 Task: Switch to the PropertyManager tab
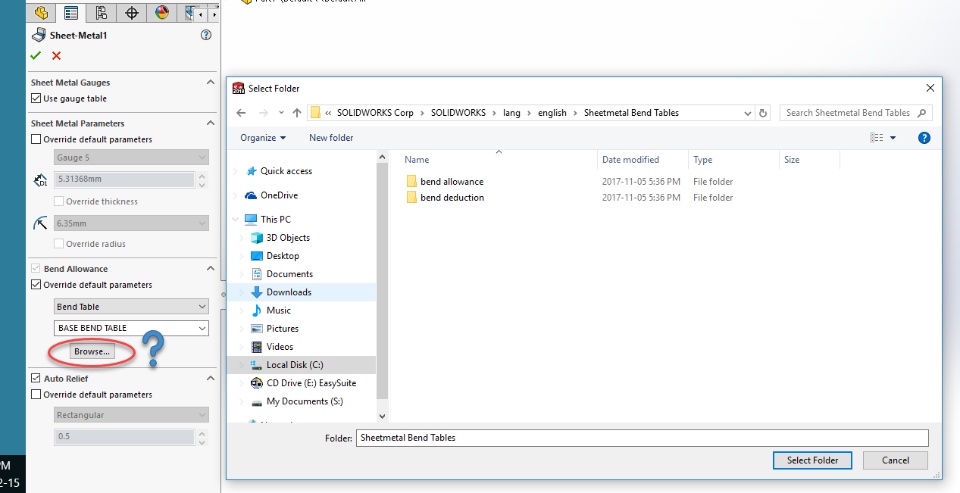coord(71,12)
